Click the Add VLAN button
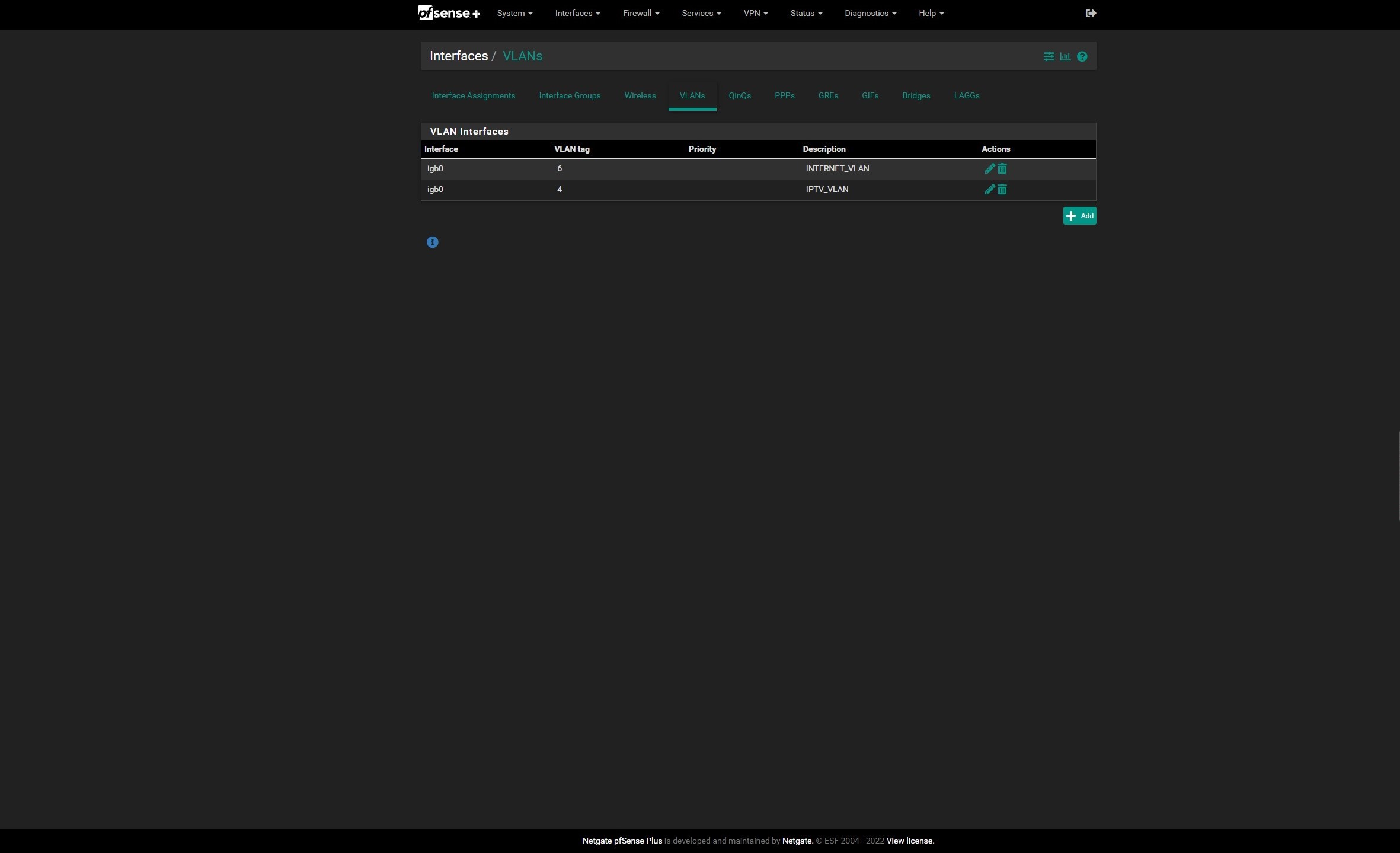The width and height of the screenshot is (1400, 853). click(1079, 216)
